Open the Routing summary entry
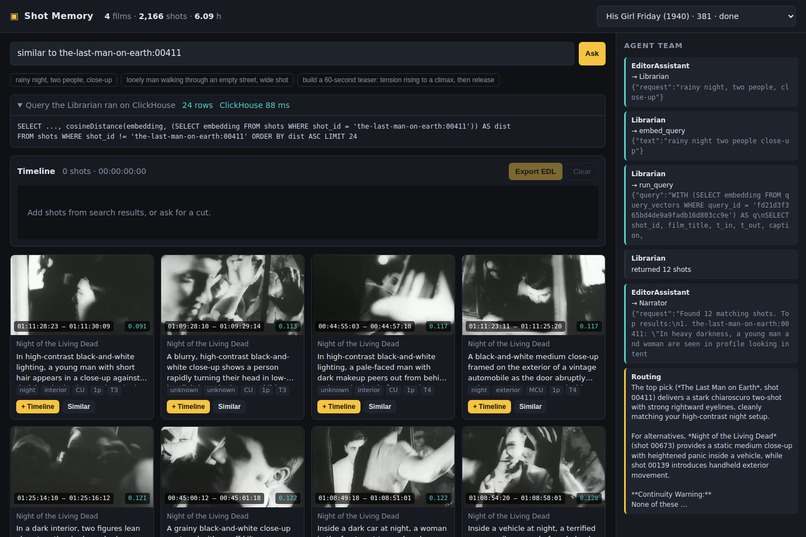The width and height of the screenshot is (806, 537). [x=711, y=440]
